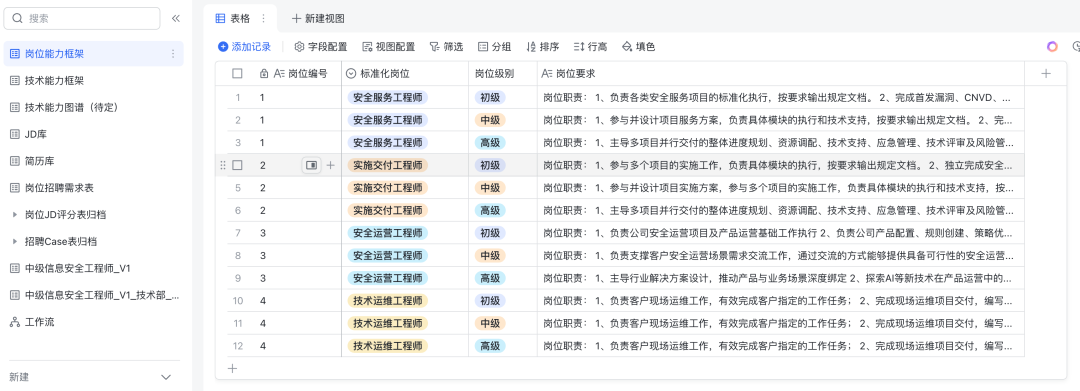Viewport: 1080px width, 391px height.
Task: Open the 填色 fill color tool
Action: click(x=638, y=47)
